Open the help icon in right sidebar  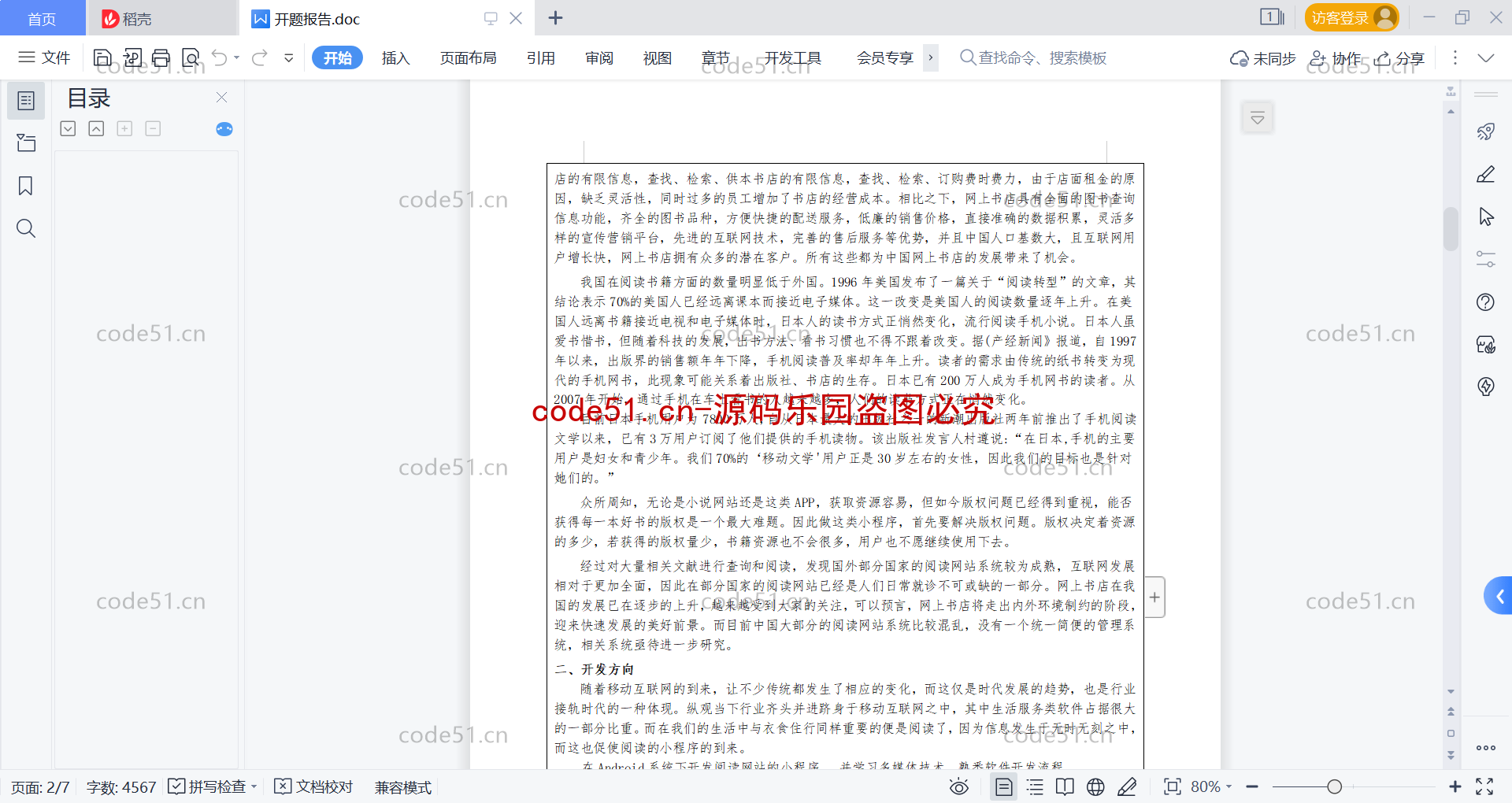[x=1486, y=302]
